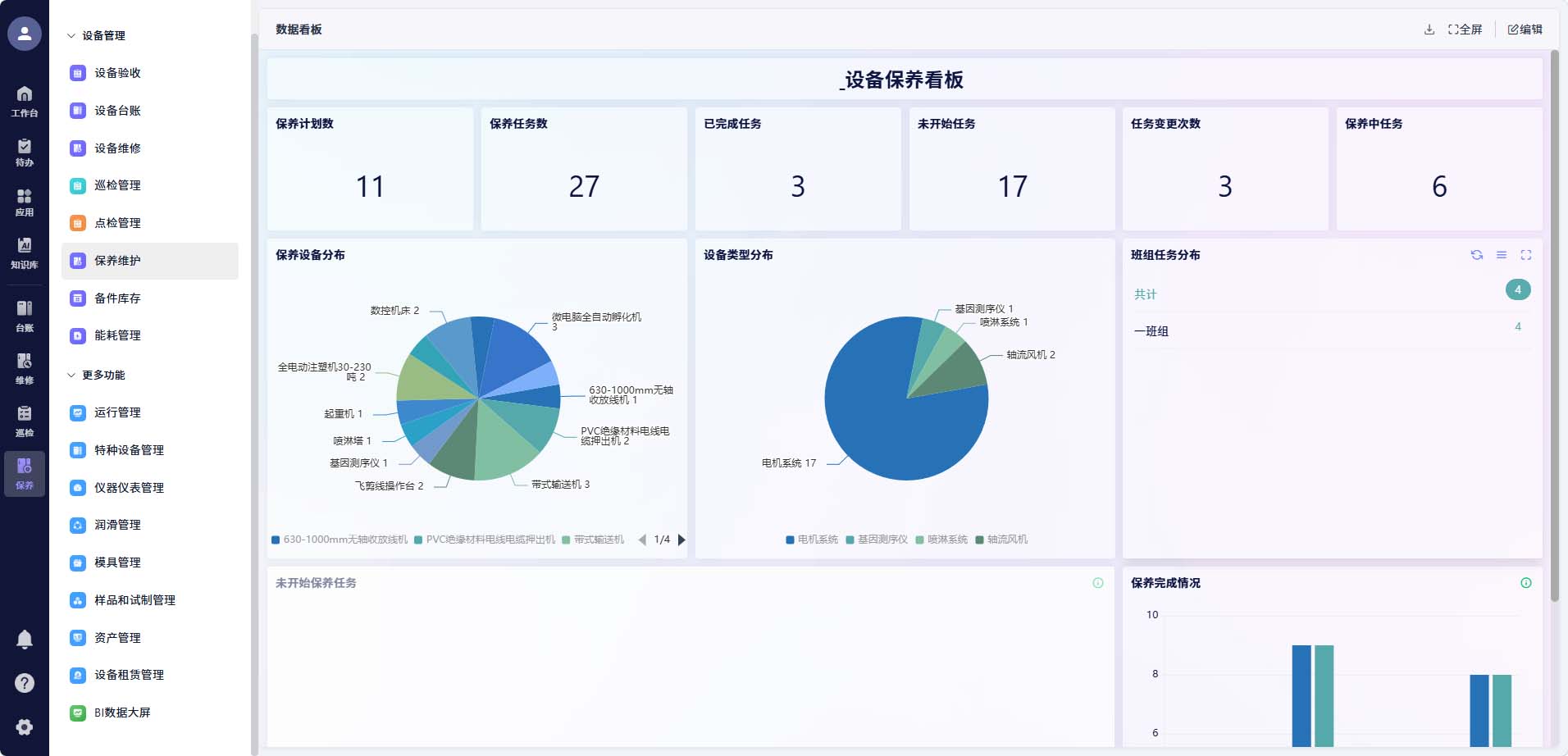
Task: Toggle the 轴流风机 legend item
Action: point(1001,540)
